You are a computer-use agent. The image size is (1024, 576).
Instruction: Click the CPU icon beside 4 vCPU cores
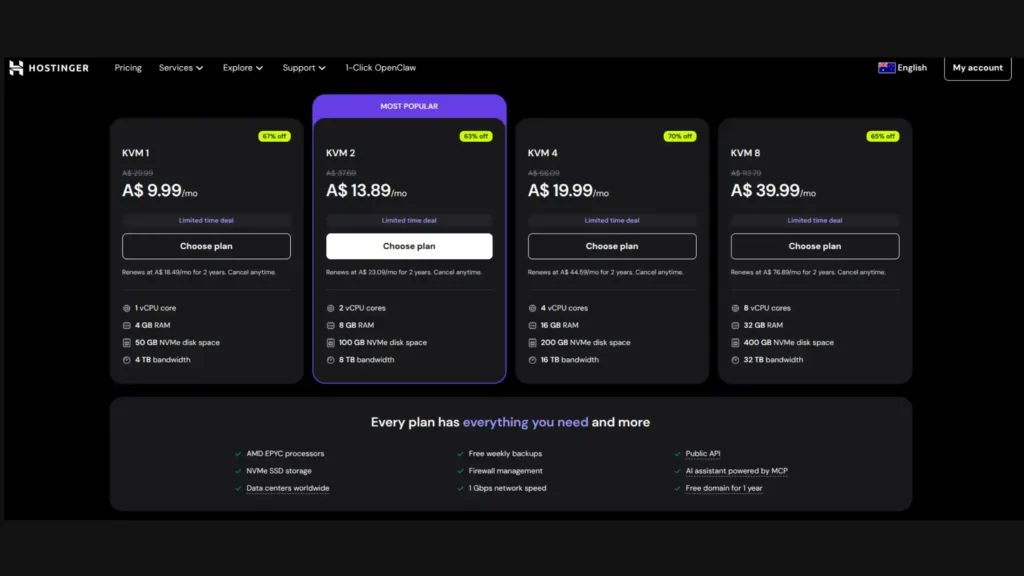tap(532, 308)
